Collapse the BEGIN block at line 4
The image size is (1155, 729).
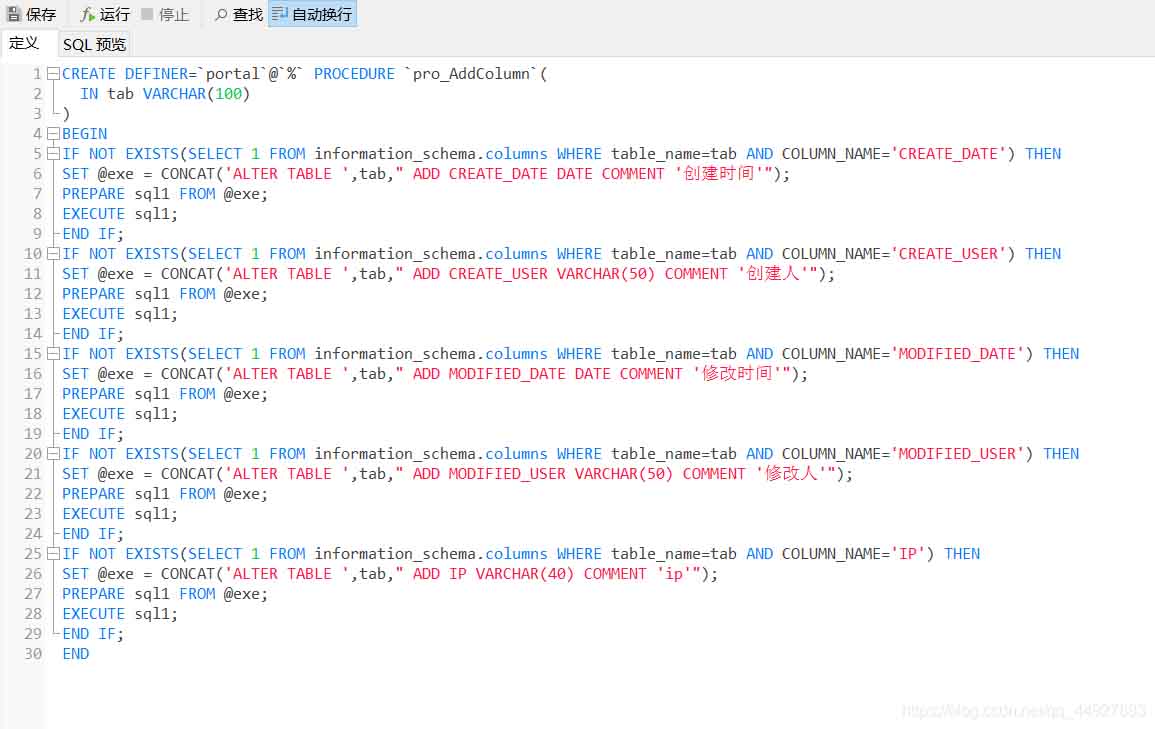click(53, 134)
